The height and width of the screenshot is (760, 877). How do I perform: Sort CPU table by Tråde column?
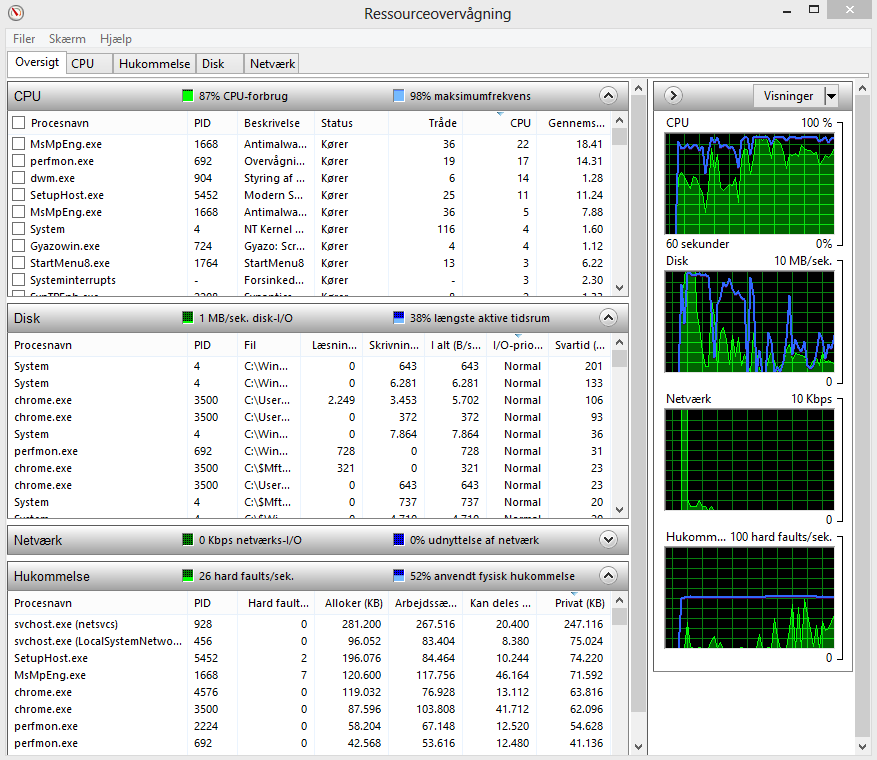click(x=426, y=123)
